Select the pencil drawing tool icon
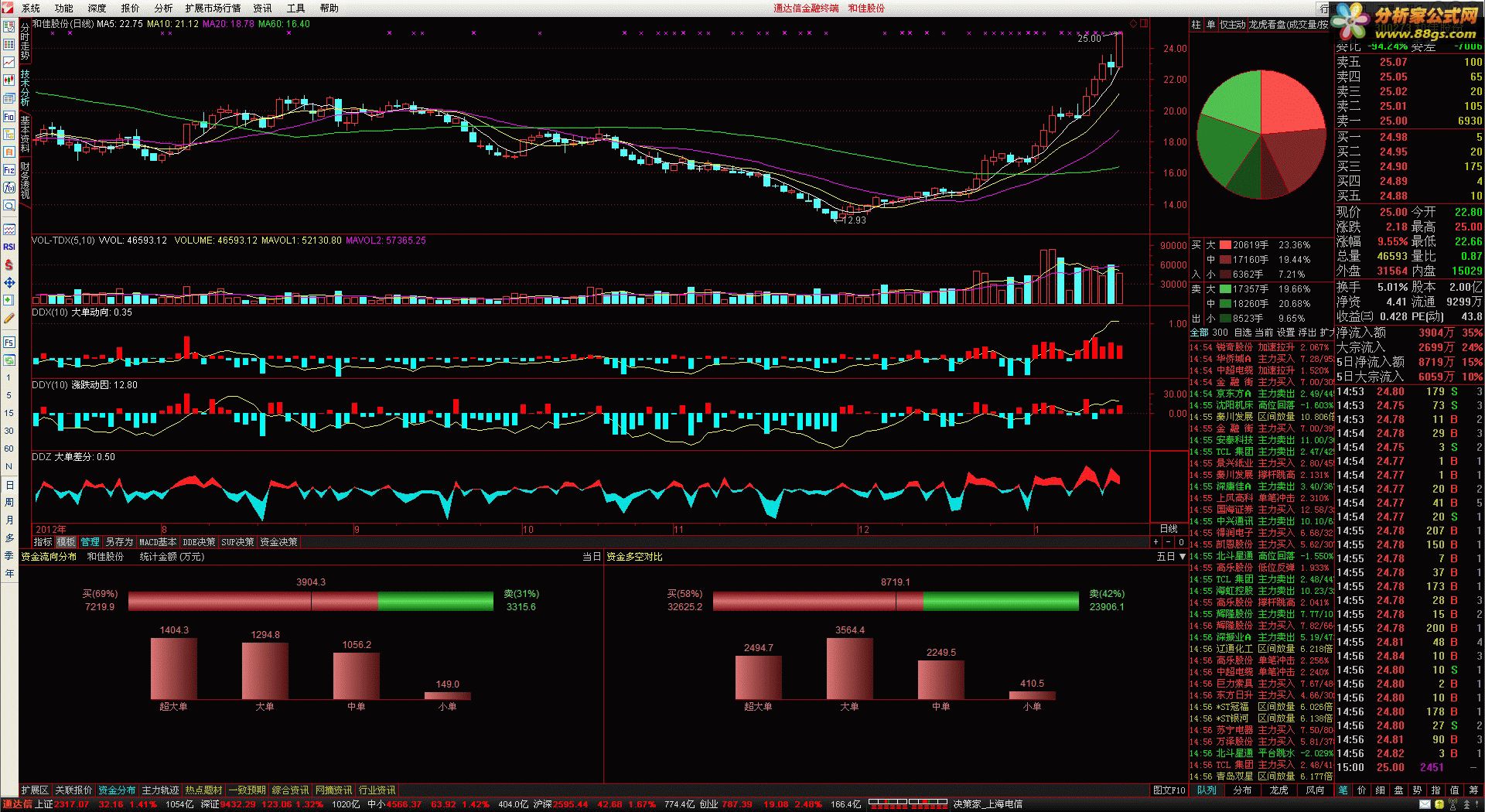The height and width of the screenshot is (812, 1485). click(9, 319)
